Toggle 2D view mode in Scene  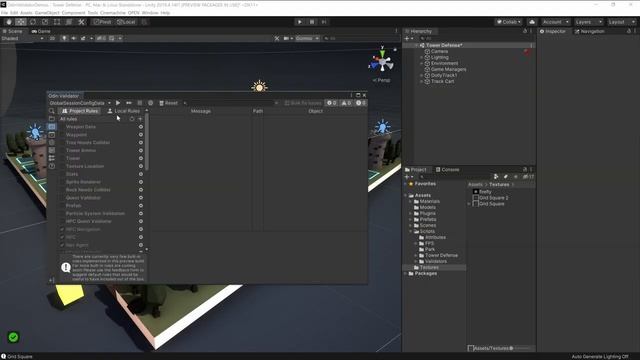pos(52,38)
